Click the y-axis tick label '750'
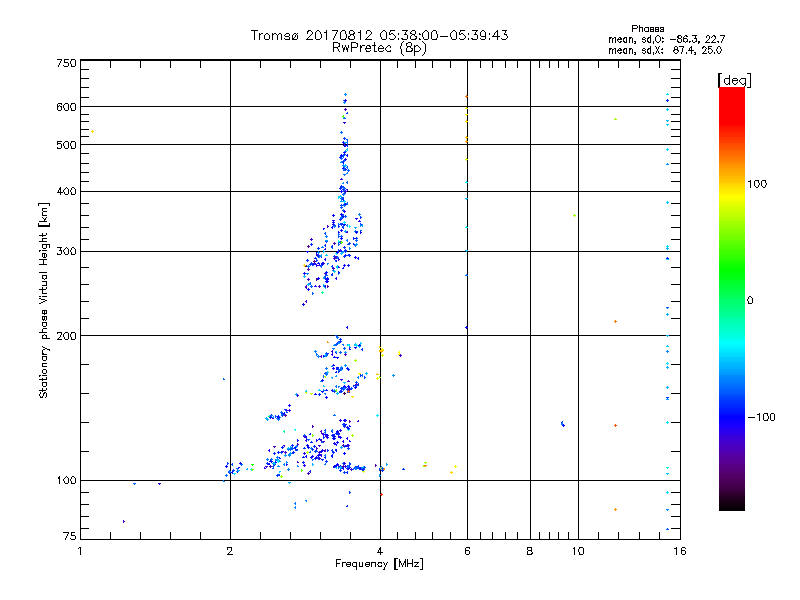Screen dimensions: 800x600 66,63
